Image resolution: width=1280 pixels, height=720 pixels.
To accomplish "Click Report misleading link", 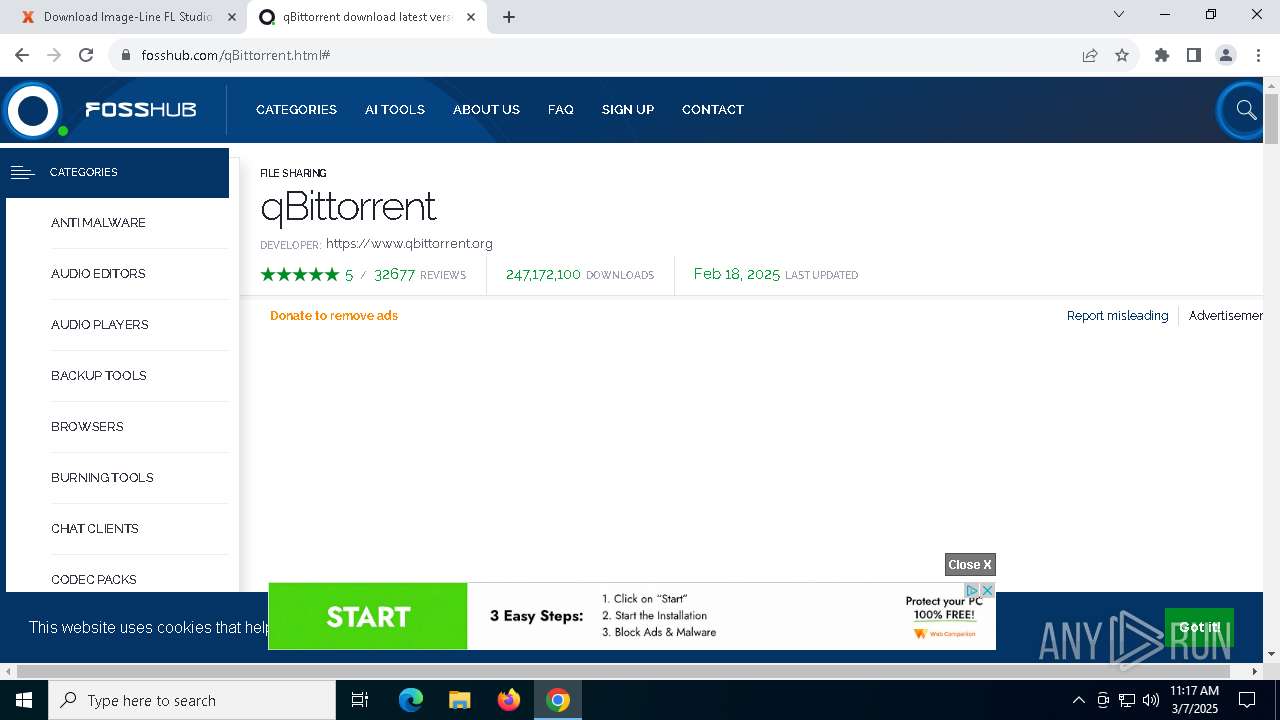I will click(1117, 315).
